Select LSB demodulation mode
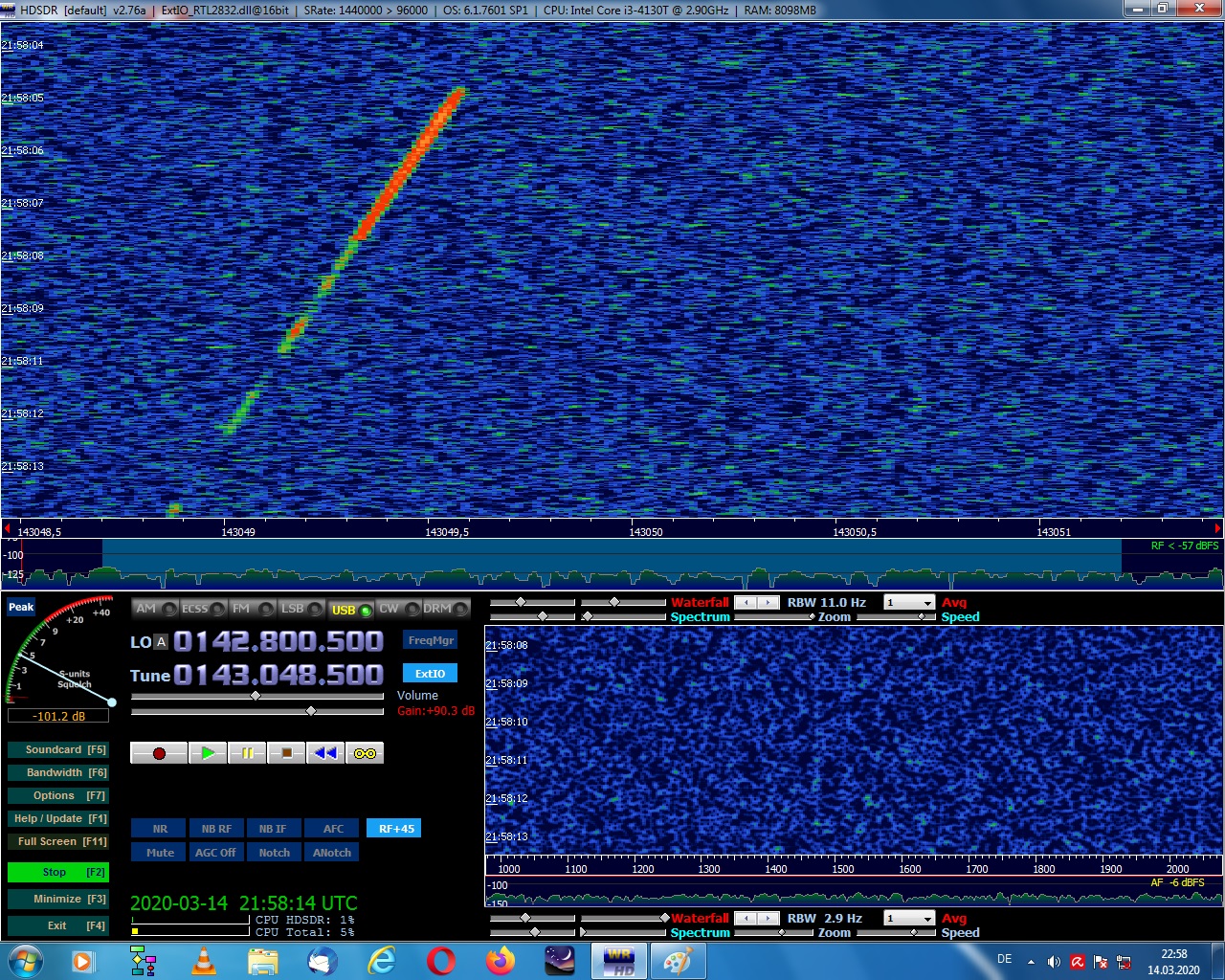 point(301,609)
